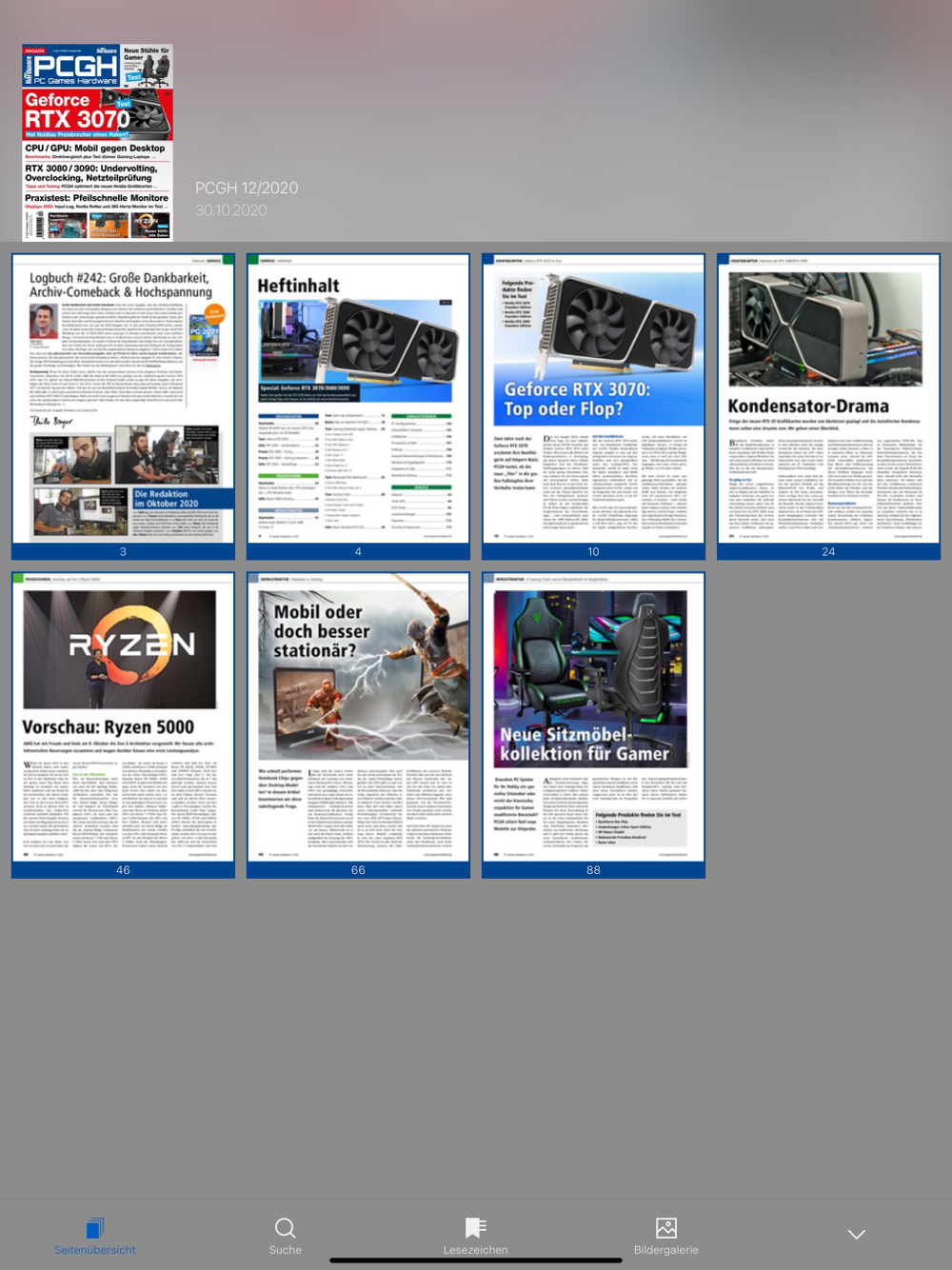Tap page number 46 label
The width and height of the screenshot is (952, 1270).
coord(123,869)
